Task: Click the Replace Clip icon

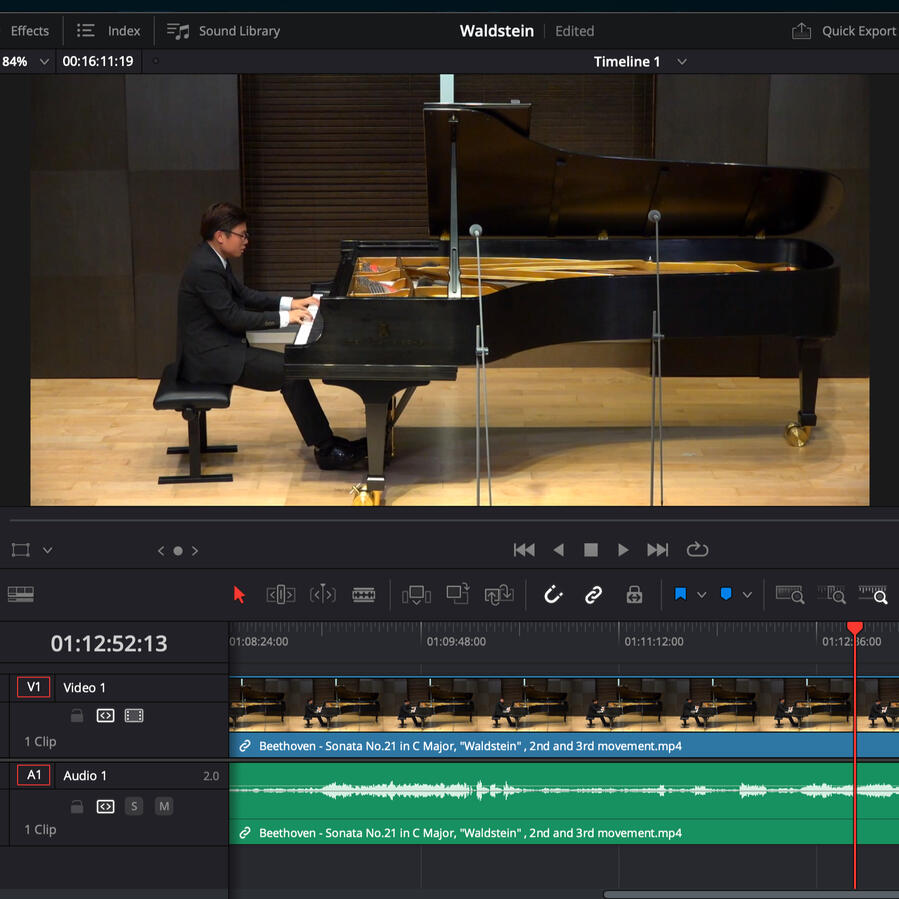Action: point(499,595)
